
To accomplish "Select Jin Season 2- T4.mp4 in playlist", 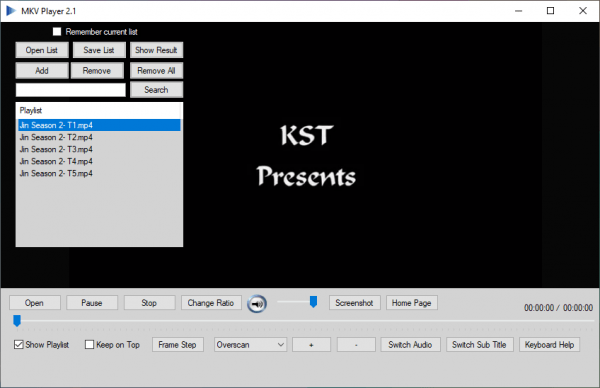I will pyautogui.click(x=99, y=161).
